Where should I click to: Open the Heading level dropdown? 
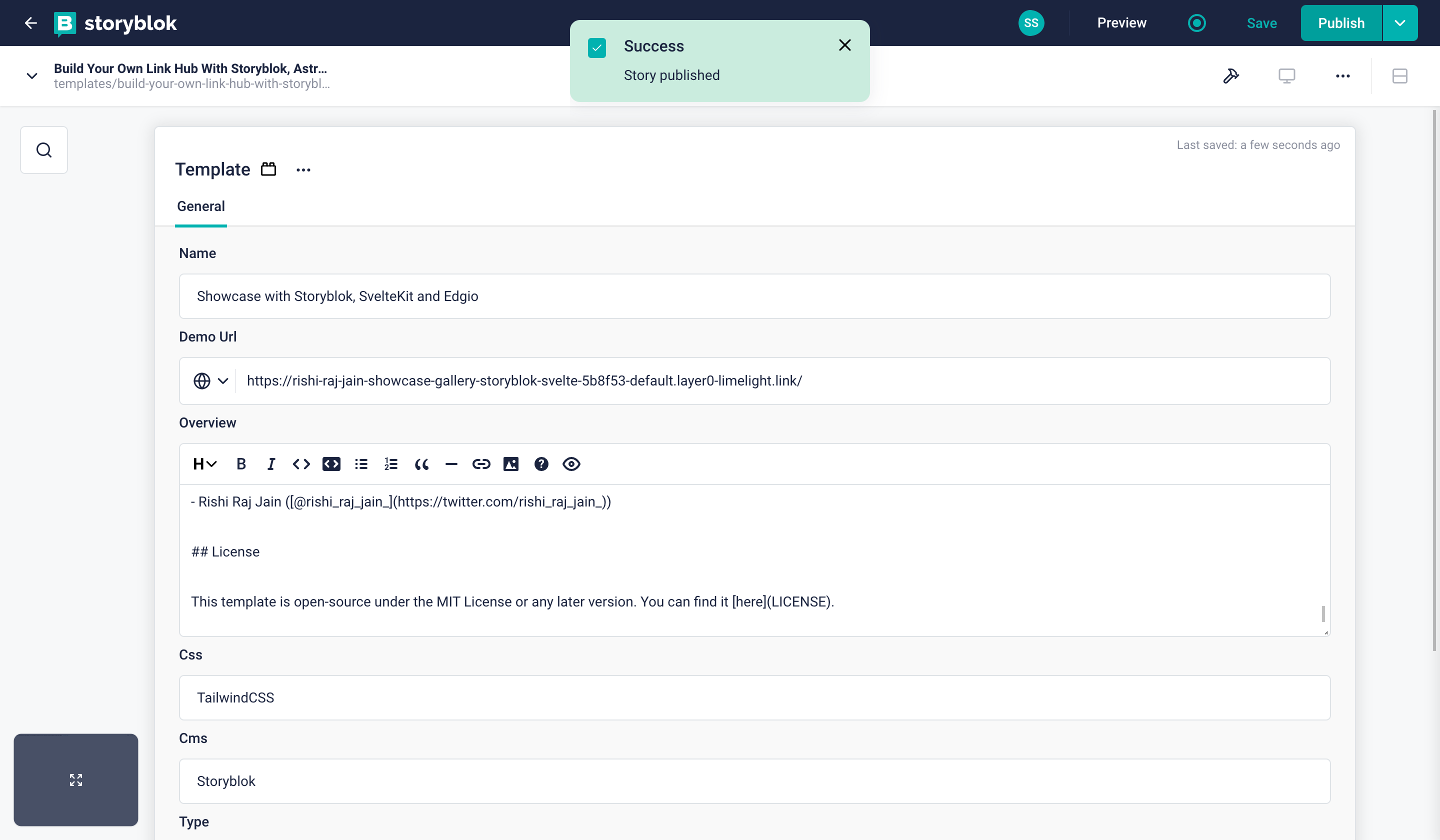[x=204, y=464]
